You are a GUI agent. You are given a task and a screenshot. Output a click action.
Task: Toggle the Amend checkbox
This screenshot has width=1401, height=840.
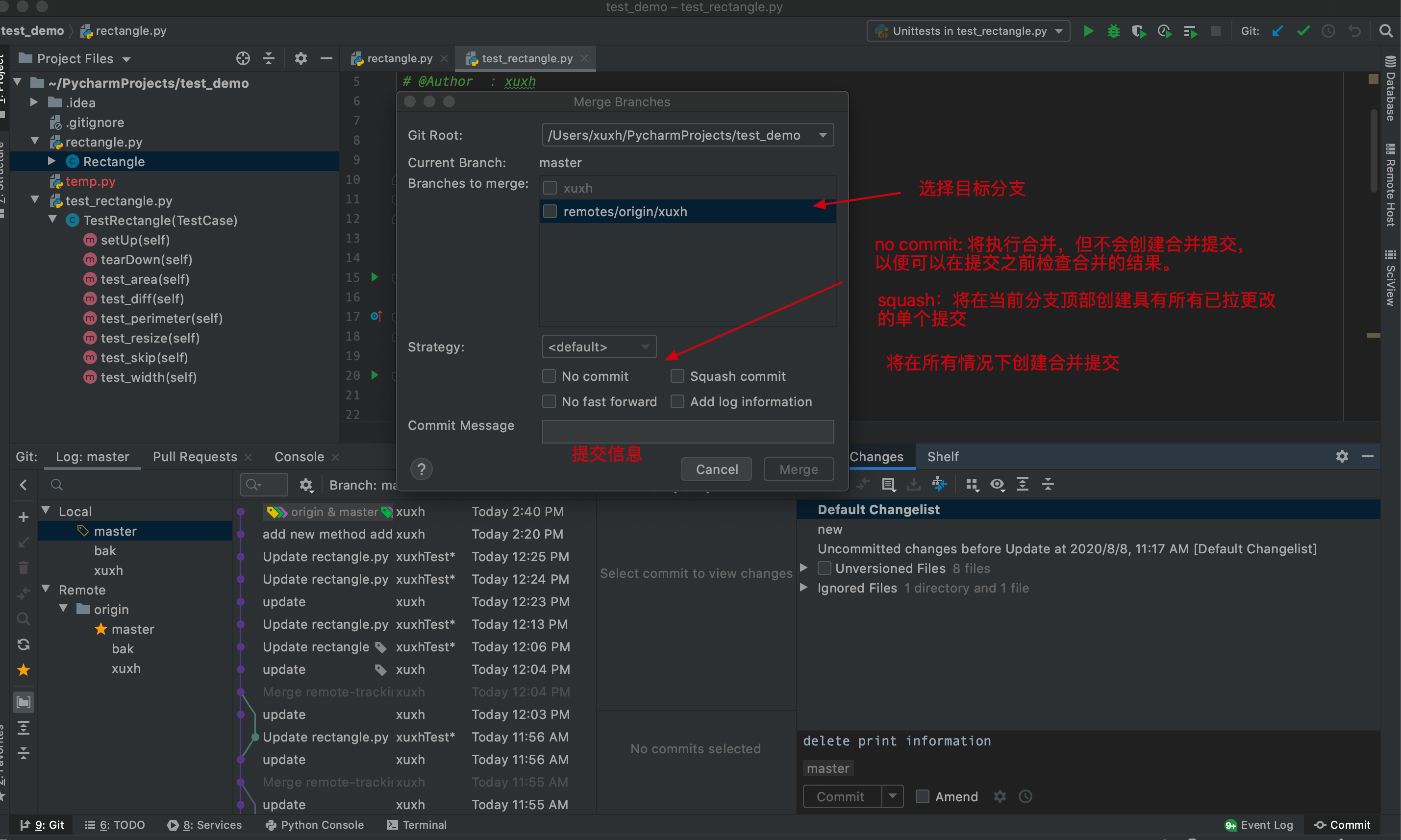(x=922, y=796)
